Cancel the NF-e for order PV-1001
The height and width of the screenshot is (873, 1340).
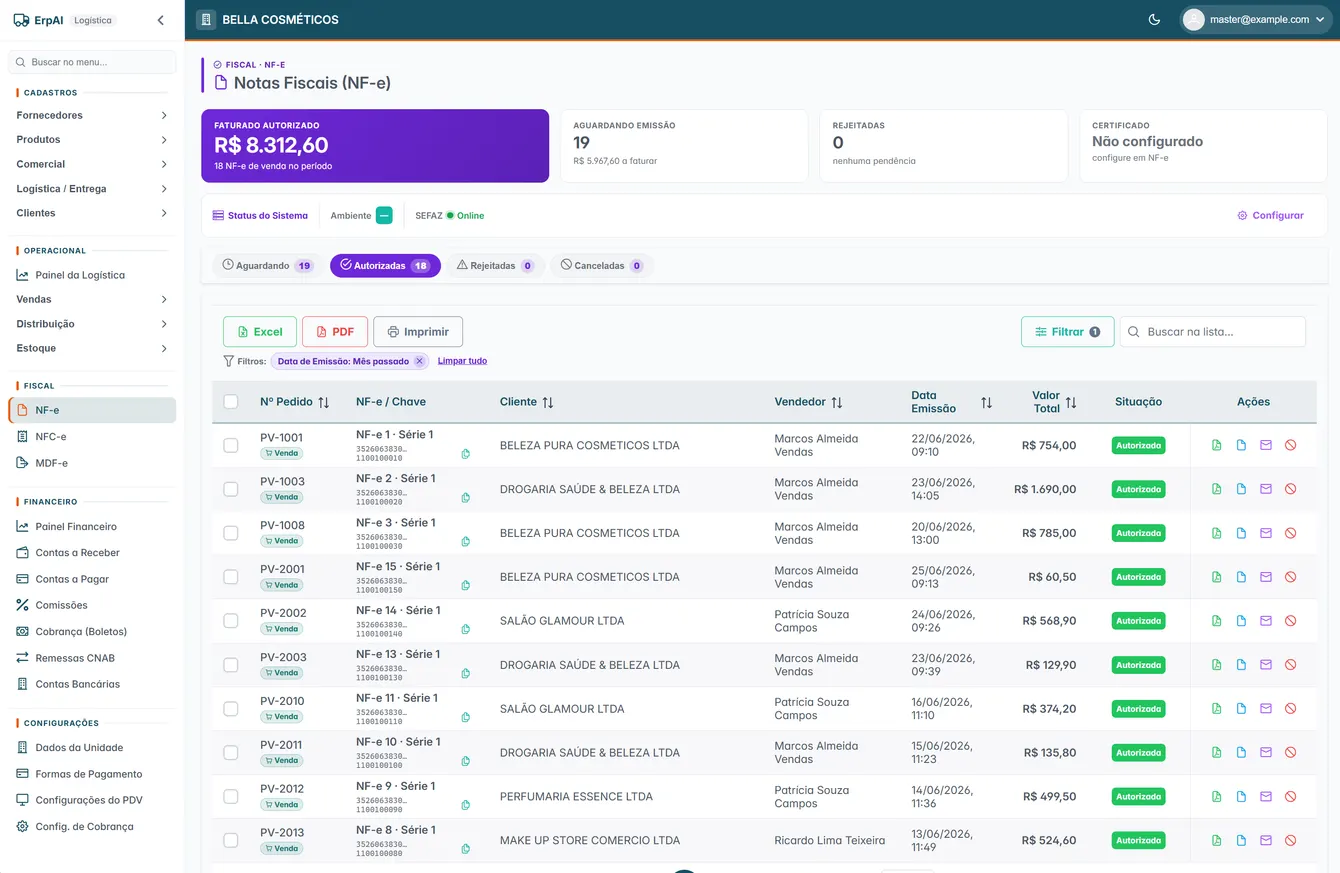pos(1290,445)
